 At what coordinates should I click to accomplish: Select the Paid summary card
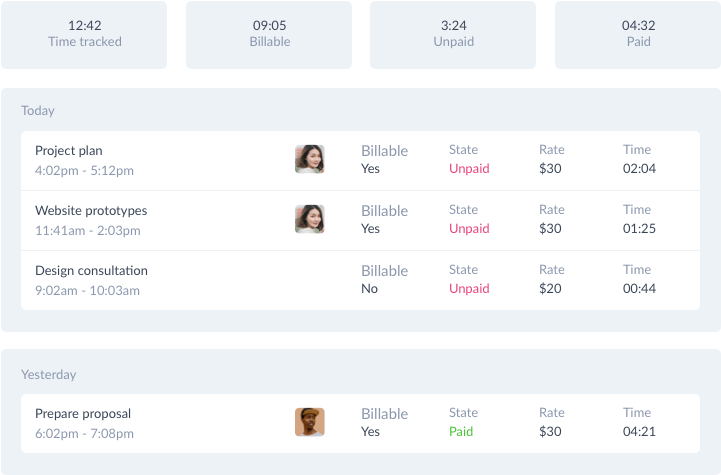point(638,35)
